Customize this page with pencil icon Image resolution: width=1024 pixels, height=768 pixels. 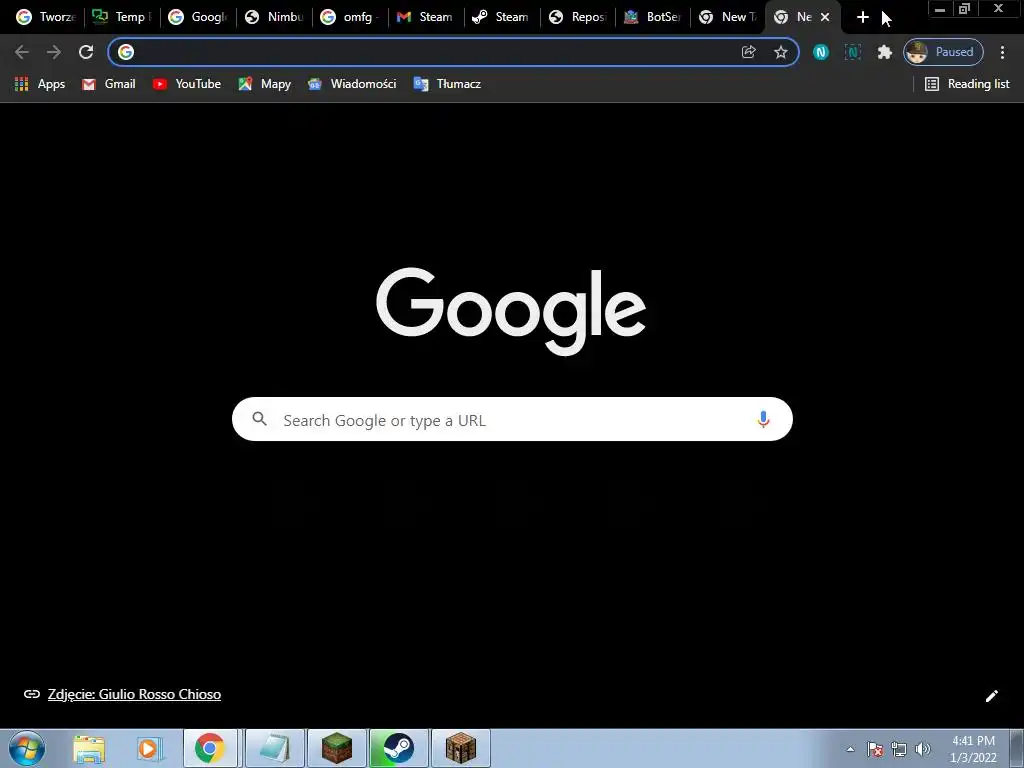pyautogui.click(x=991, y=696)
